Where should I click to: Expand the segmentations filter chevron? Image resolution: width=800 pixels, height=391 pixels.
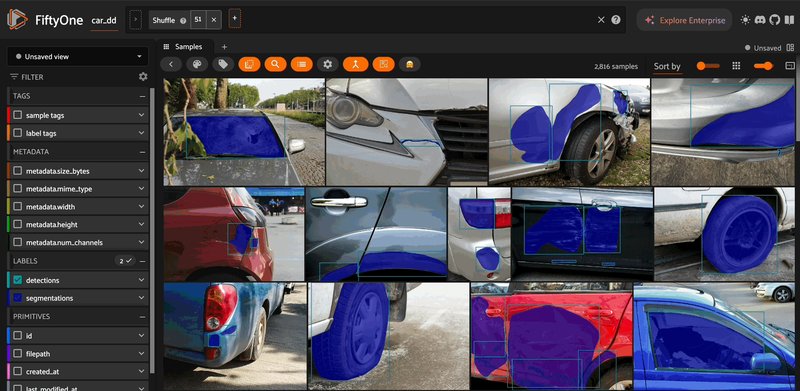coord(141,298)
